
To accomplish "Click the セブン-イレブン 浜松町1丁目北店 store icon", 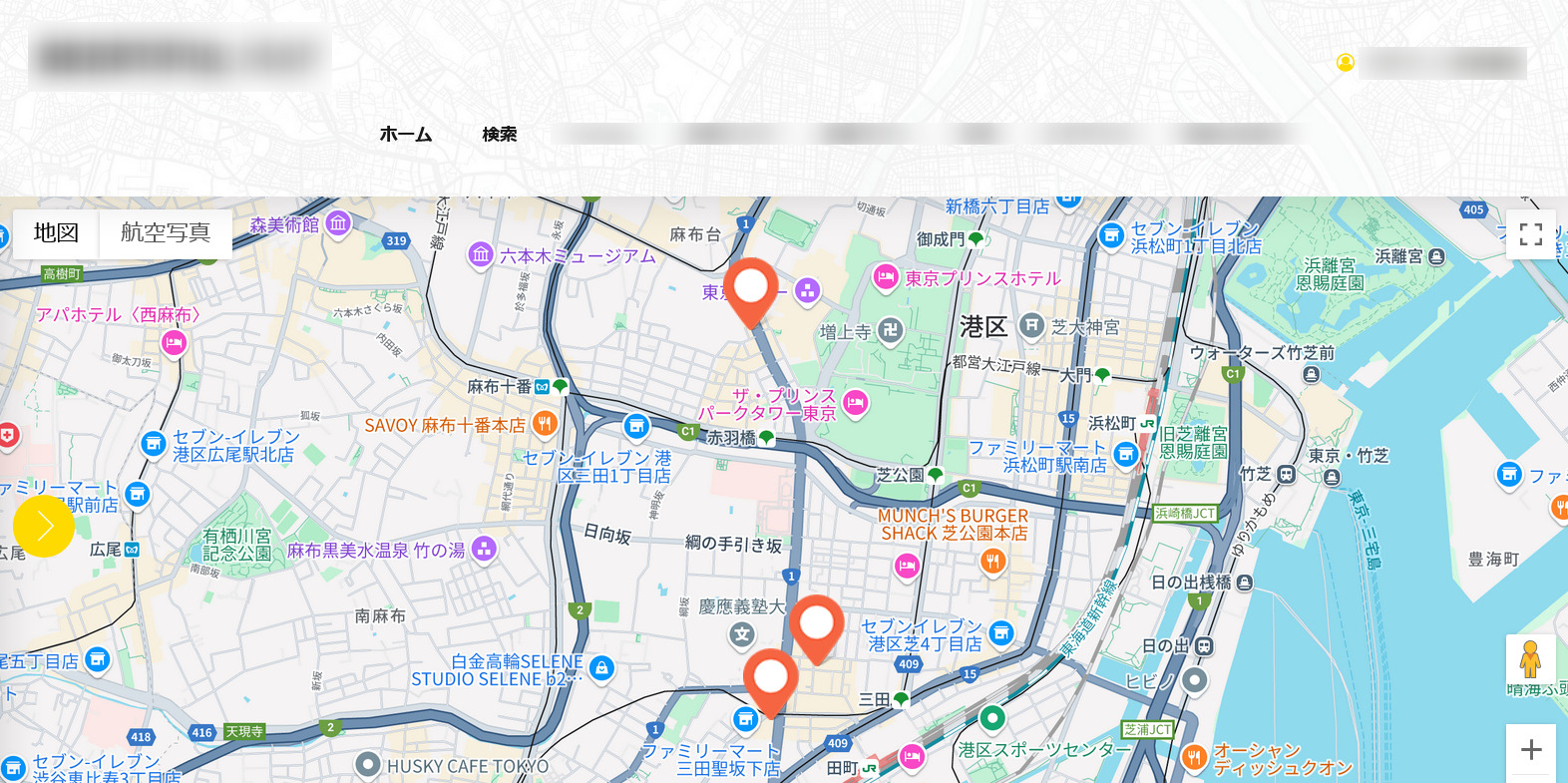I will coord(1111,235).
